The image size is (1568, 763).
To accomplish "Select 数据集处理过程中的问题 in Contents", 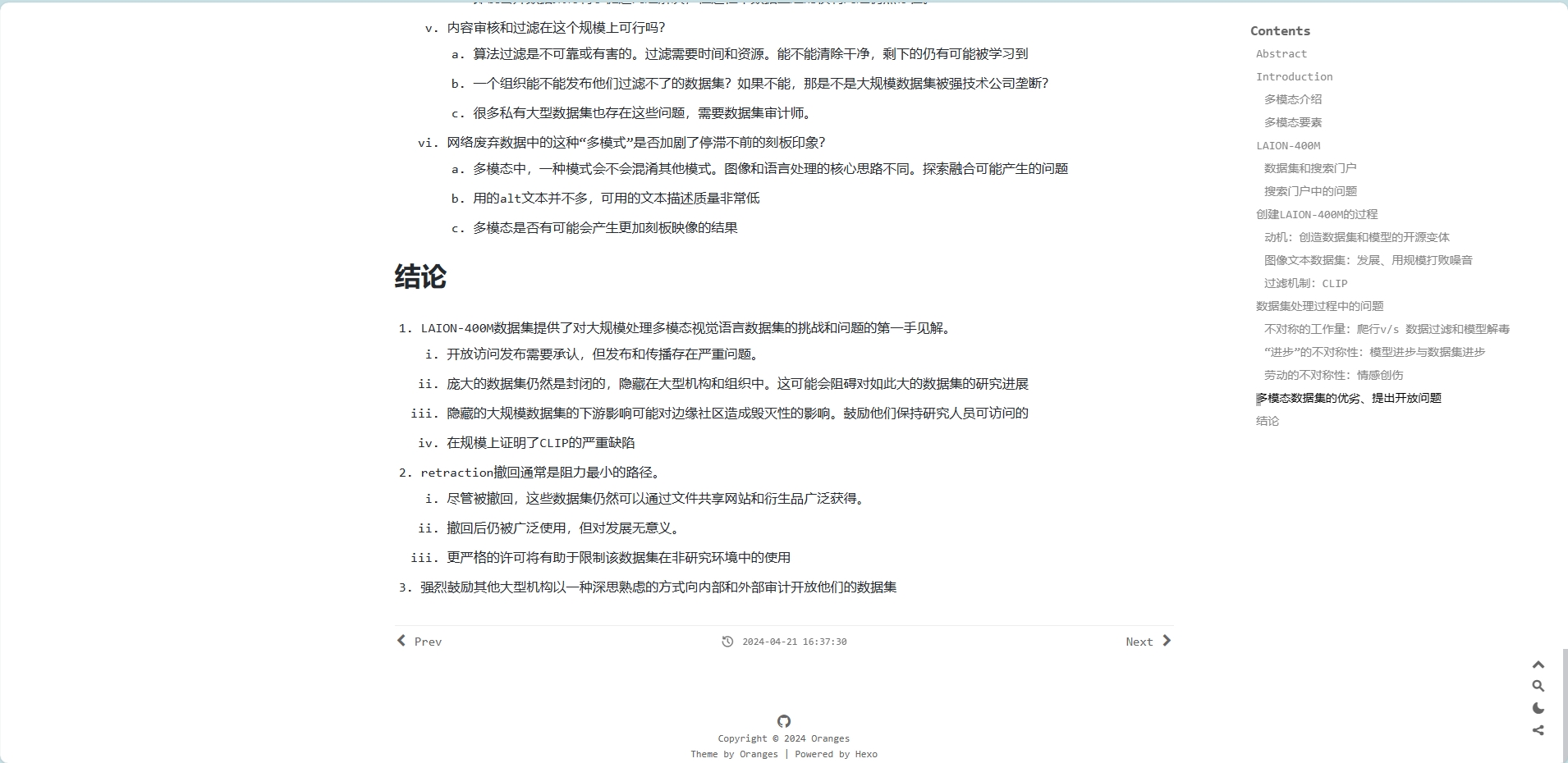I will click(1320, 306).
